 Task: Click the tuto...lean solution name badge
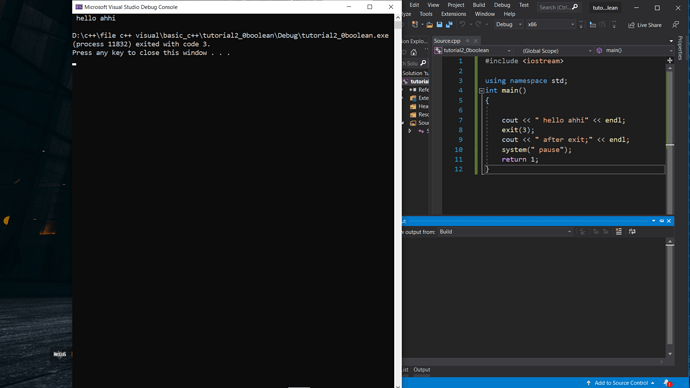pos(605,7)
